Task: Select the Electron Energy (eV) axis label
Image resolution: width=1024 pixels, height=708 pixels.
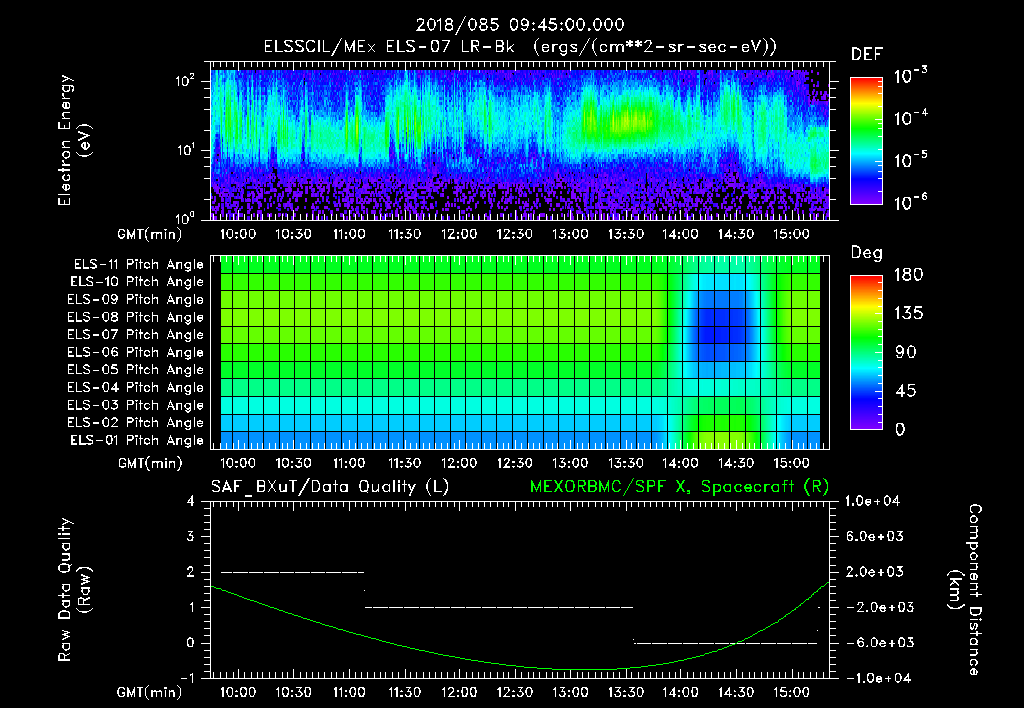Action: (74, 140)
